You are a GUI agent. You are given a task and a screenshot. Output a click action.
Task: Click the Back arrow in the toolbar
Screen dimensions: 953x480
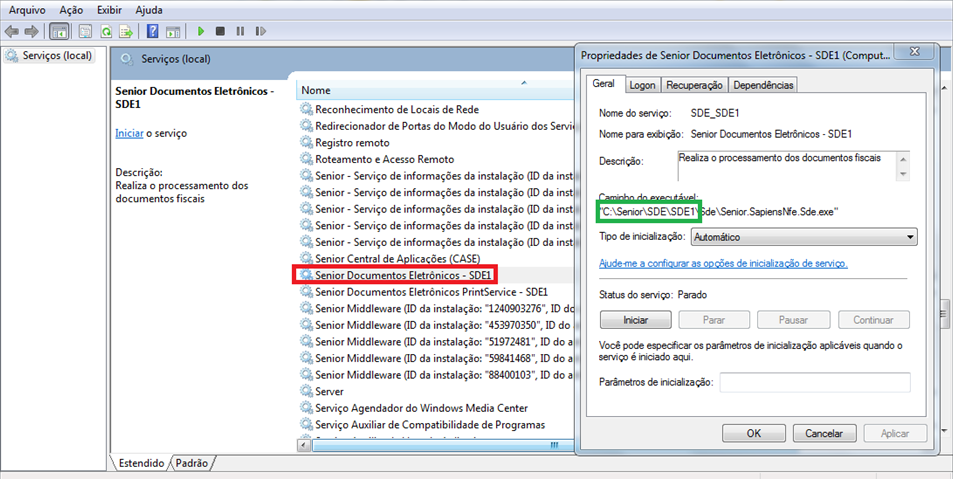tap(12, 31)
